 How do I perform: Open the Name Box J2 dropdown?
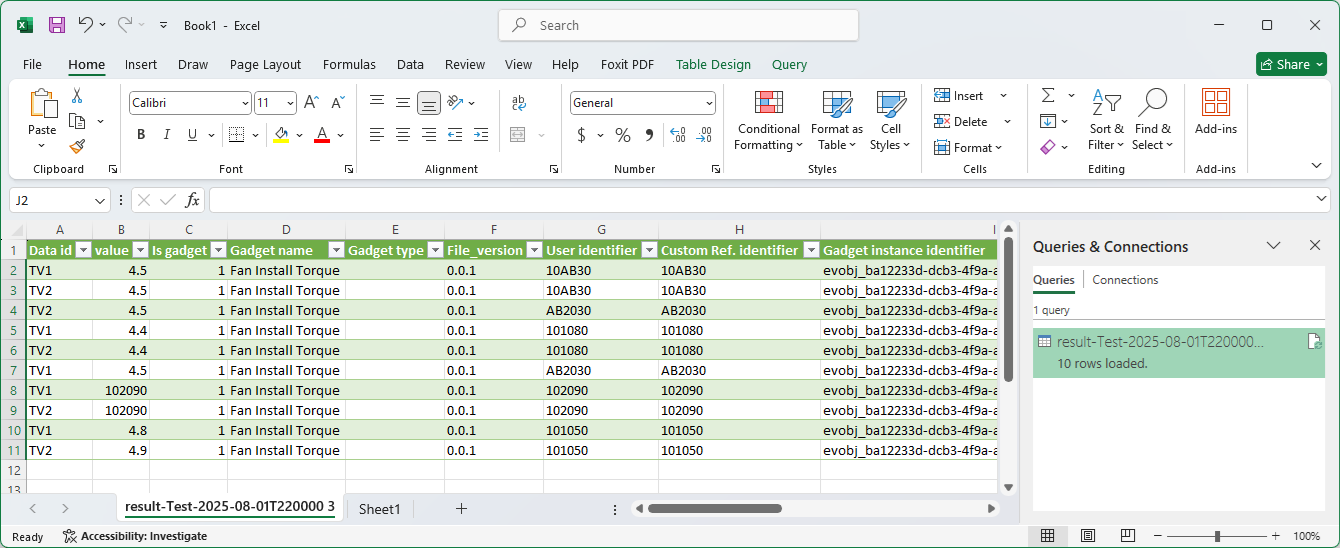[x=102, y=200]
